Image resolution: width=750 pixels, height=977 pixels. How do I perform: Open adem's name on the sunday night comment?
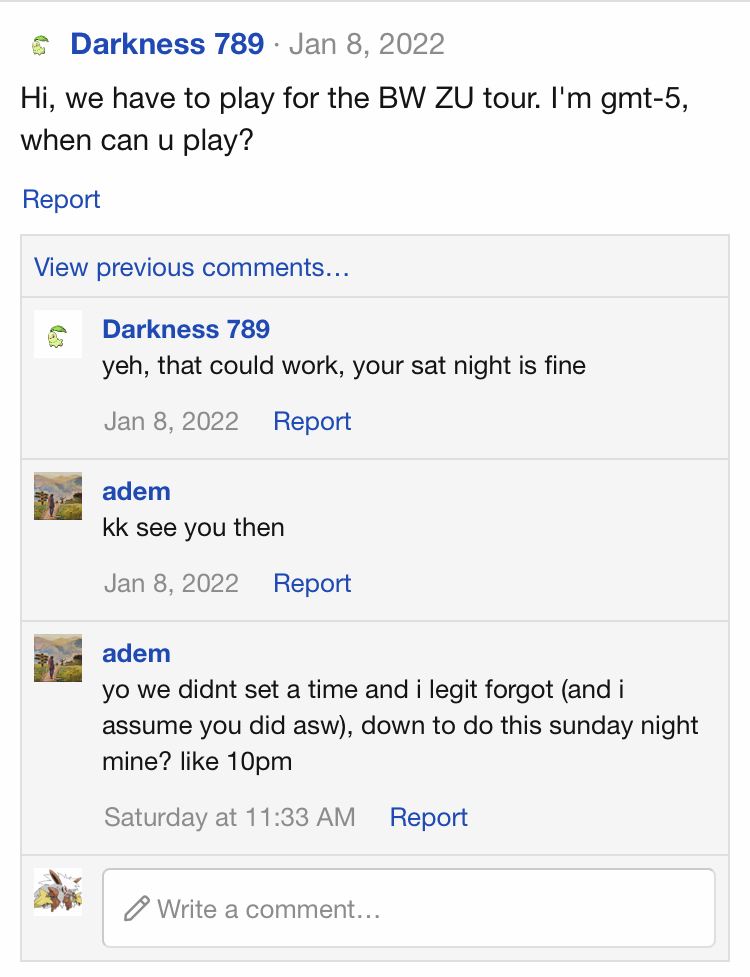pyautogui.click(x=136, y=654)
